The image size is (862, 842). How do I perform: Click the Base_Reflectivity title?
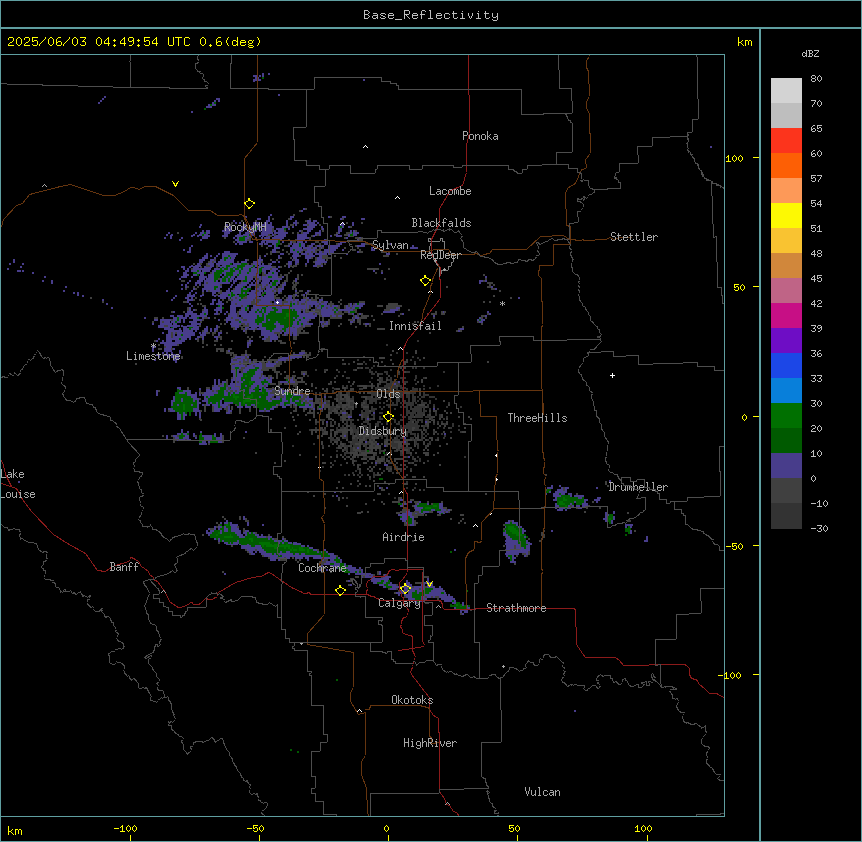coord(431,15)
